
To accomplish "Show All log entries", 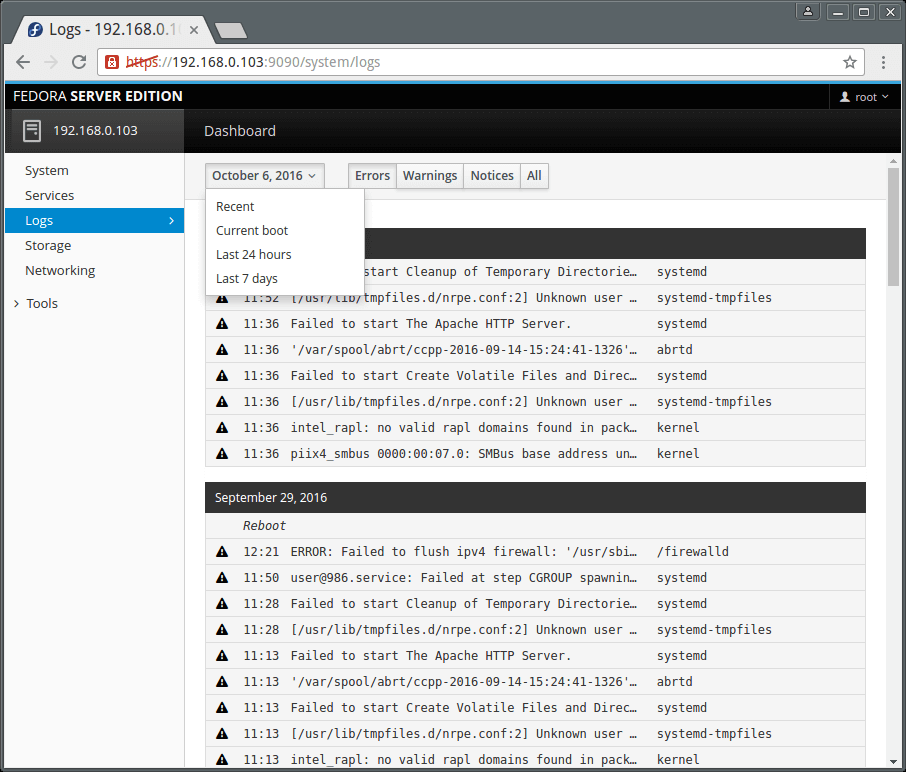I will [x=534, y=176].
